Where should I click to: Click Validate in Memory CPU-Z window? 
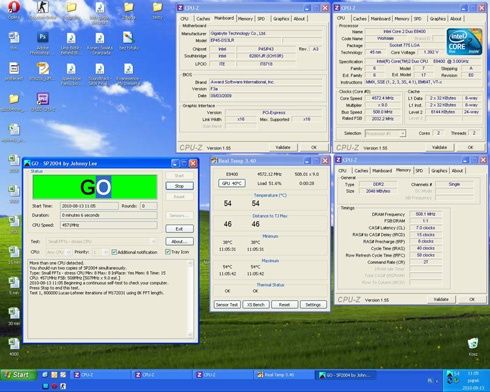pyautogui.click(x=441, y=299)
